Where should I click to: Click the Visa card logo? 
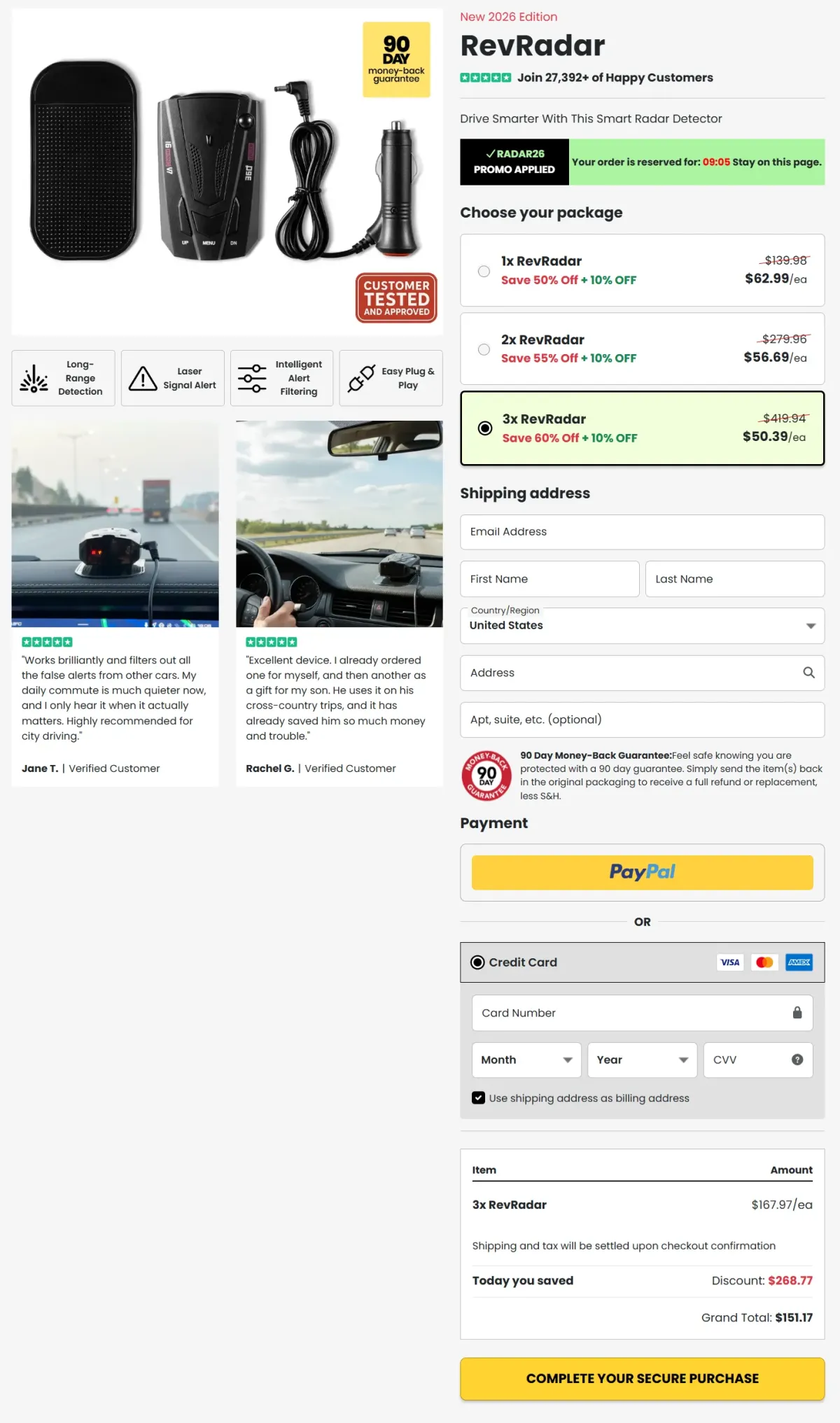tap(730, 962)
